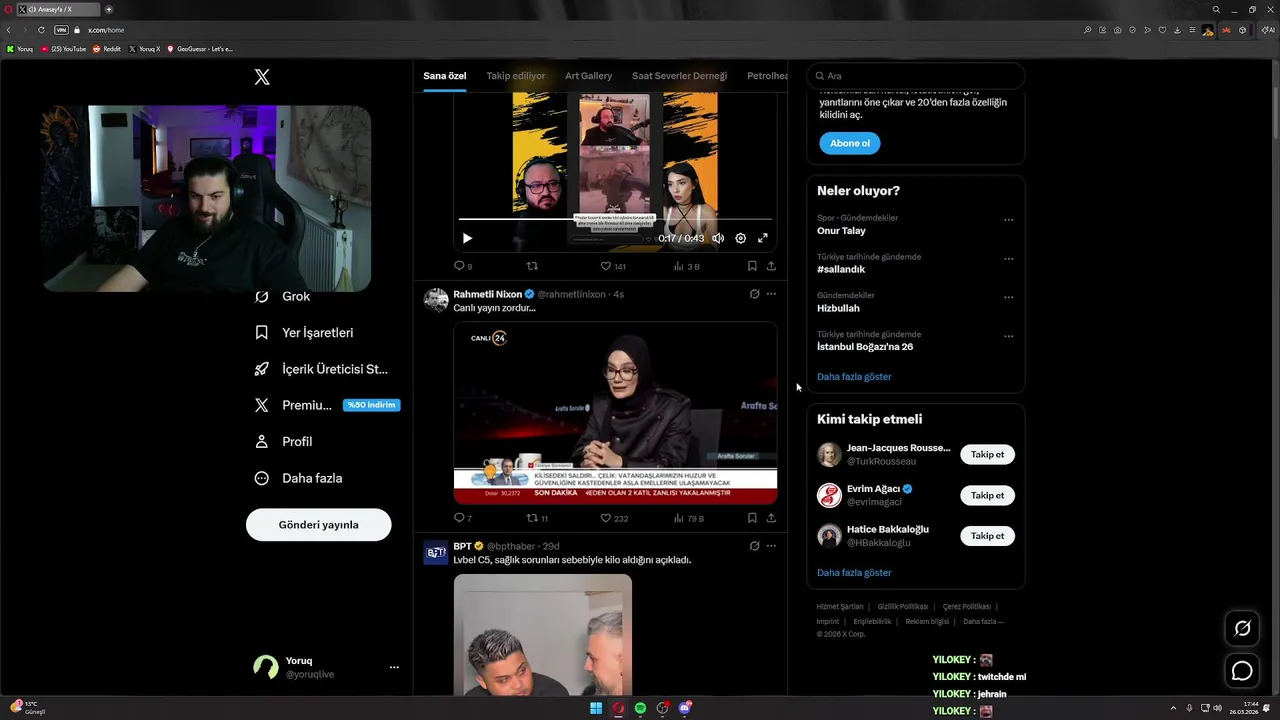Click Abone ol button
Image resolution: width=1280 pixels, height=720 pixels.
tap(850, 143)
